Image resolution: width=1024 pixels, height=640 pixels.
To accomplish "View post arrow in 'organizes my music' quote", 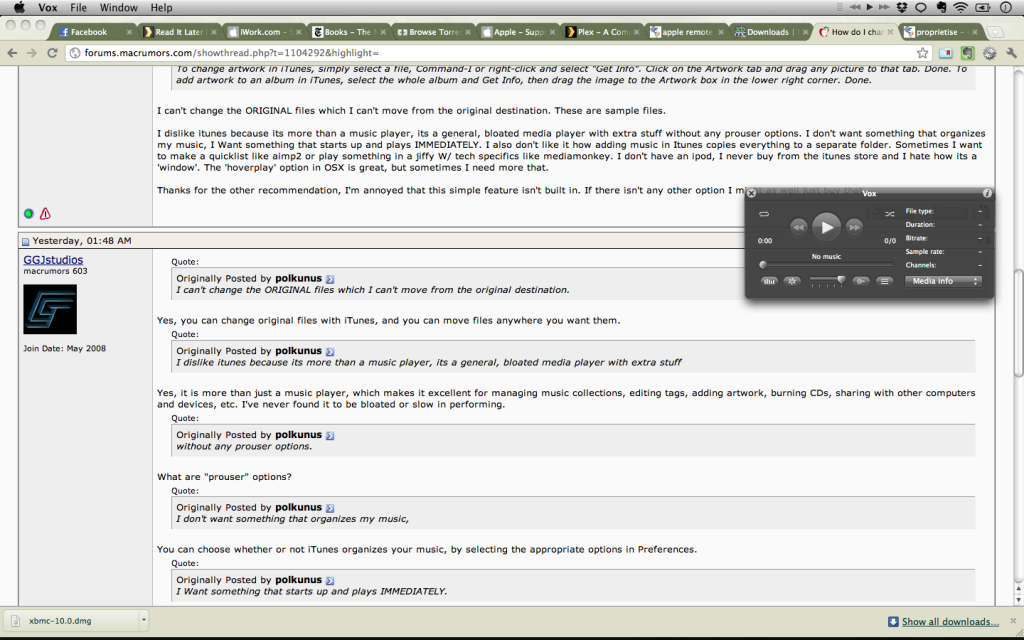I will pyautogui.click(x=330, y=508).
